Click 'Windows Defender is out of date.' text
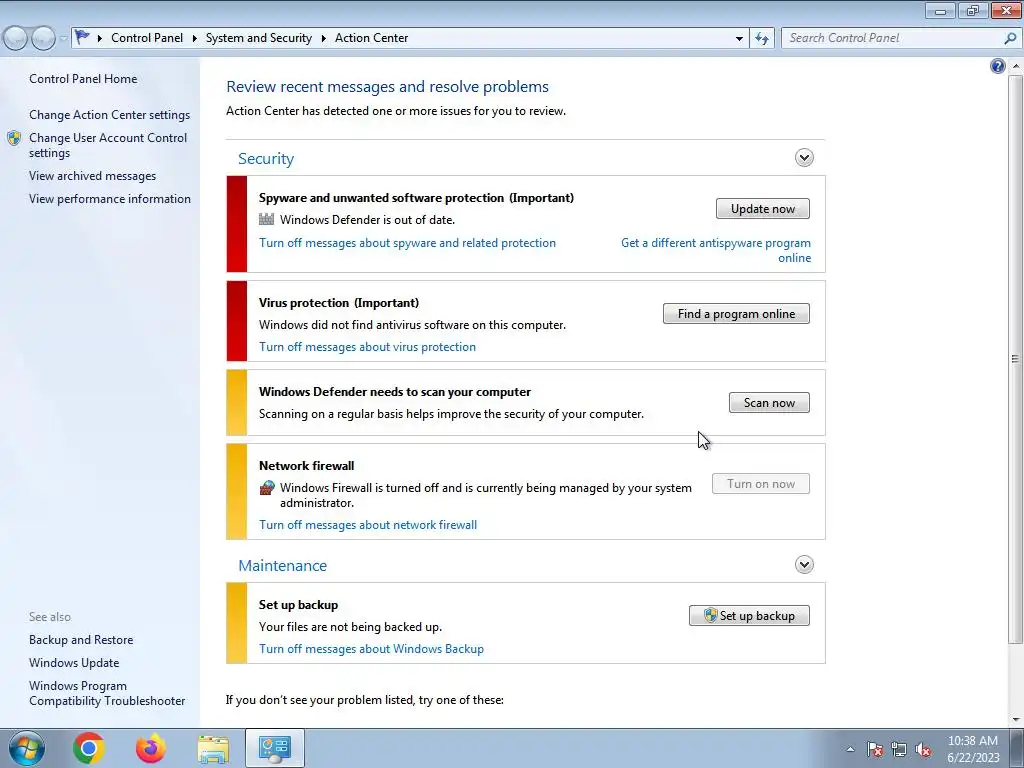 (368, 220)
